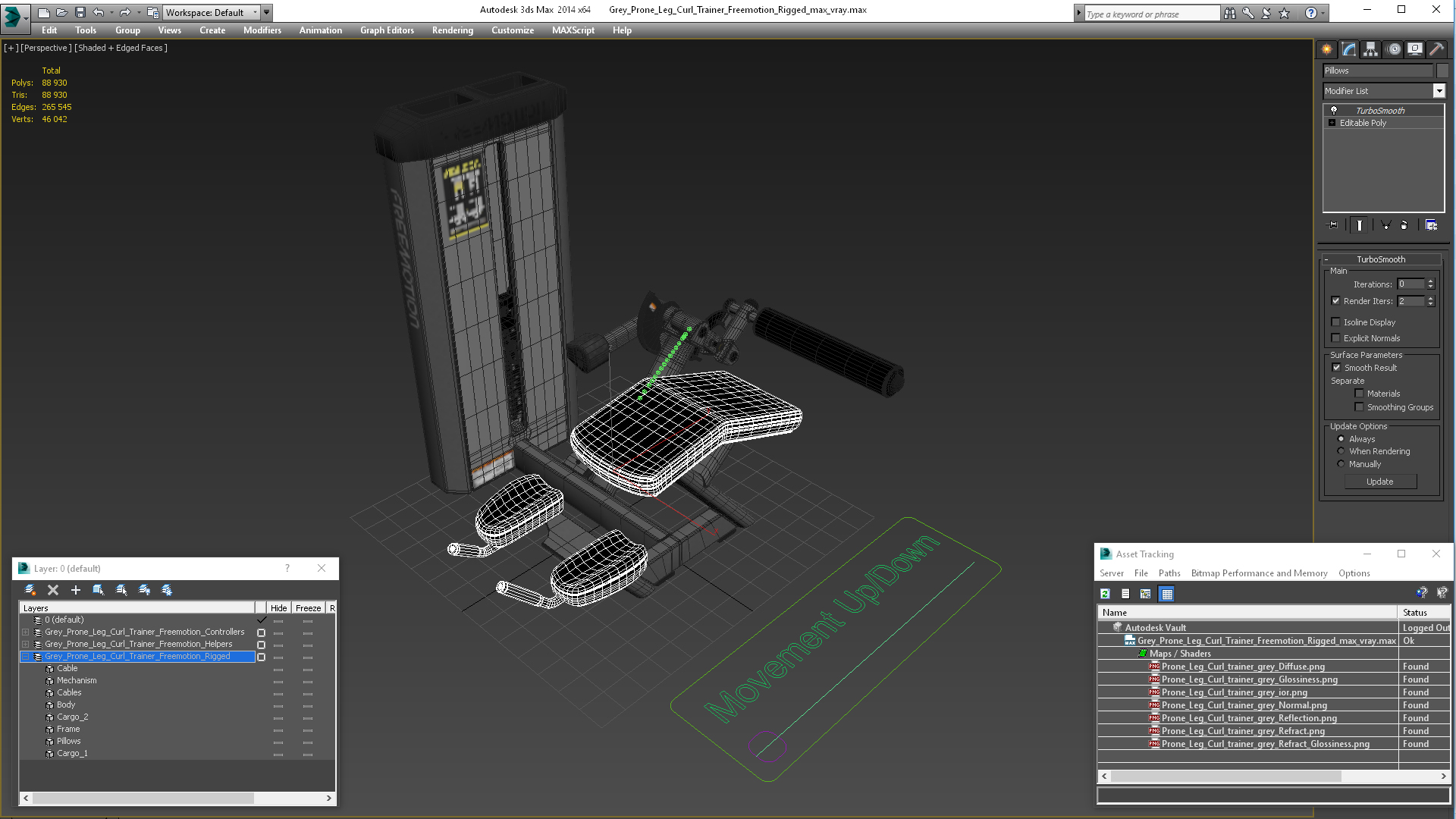Click the Freeze column header in Layers
Image resolution: width=1456 pixels, height=819 pixels.
(308, 608)
